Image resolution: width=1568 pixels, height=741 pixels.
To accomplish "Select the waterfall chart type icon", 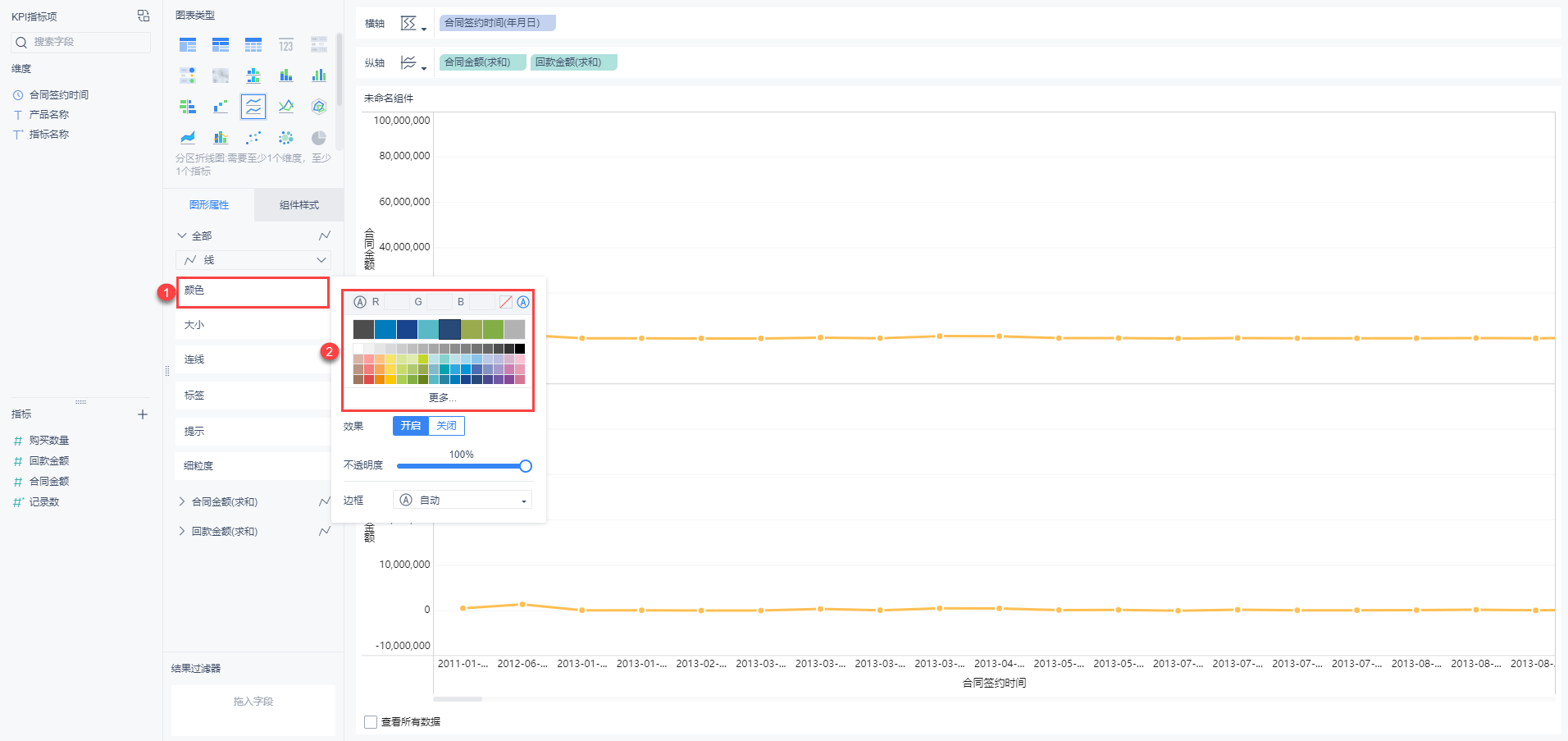I will coord(221,107).
